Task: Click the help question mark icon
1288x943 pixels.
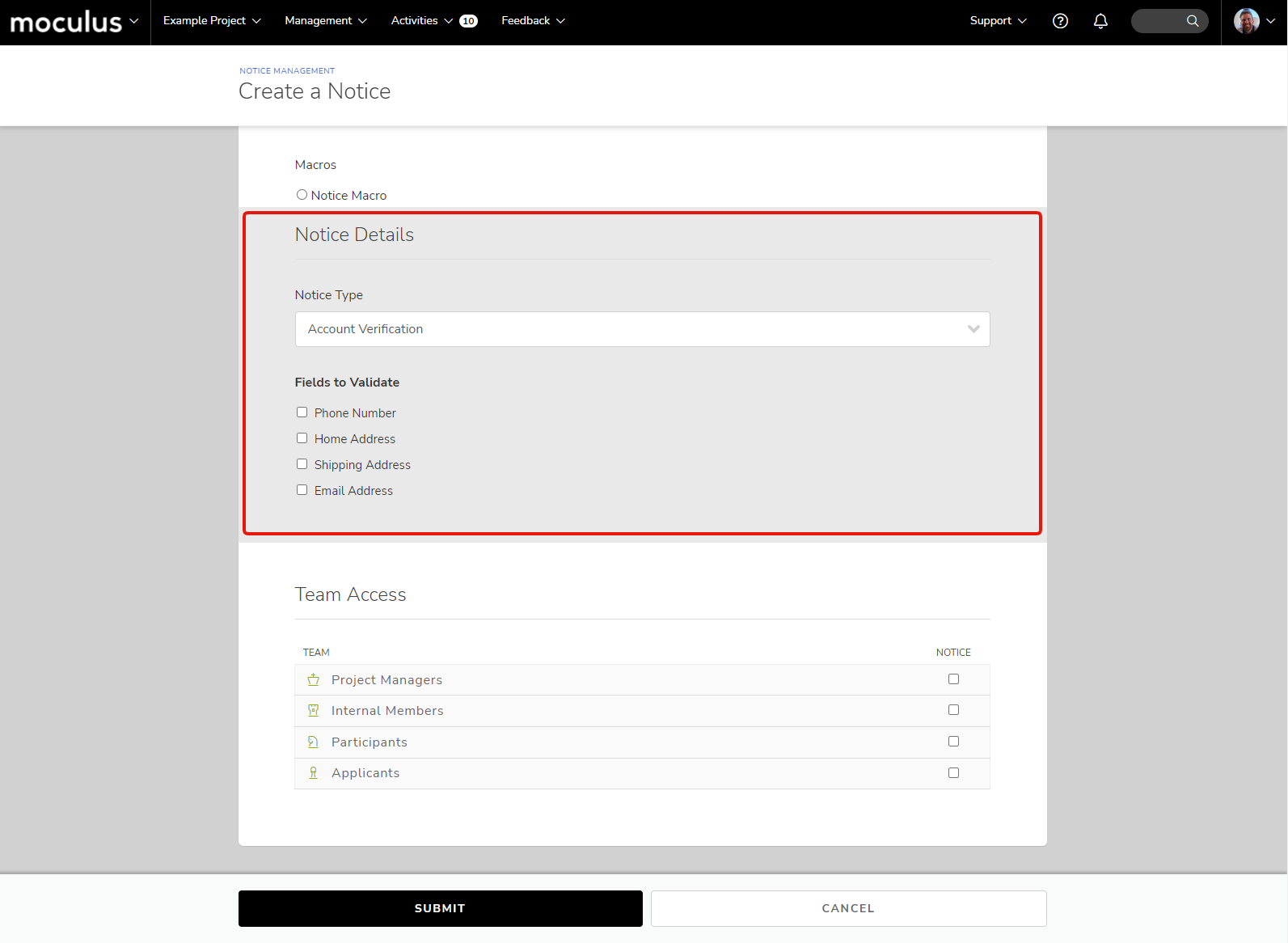Action: coord(1060,21)
